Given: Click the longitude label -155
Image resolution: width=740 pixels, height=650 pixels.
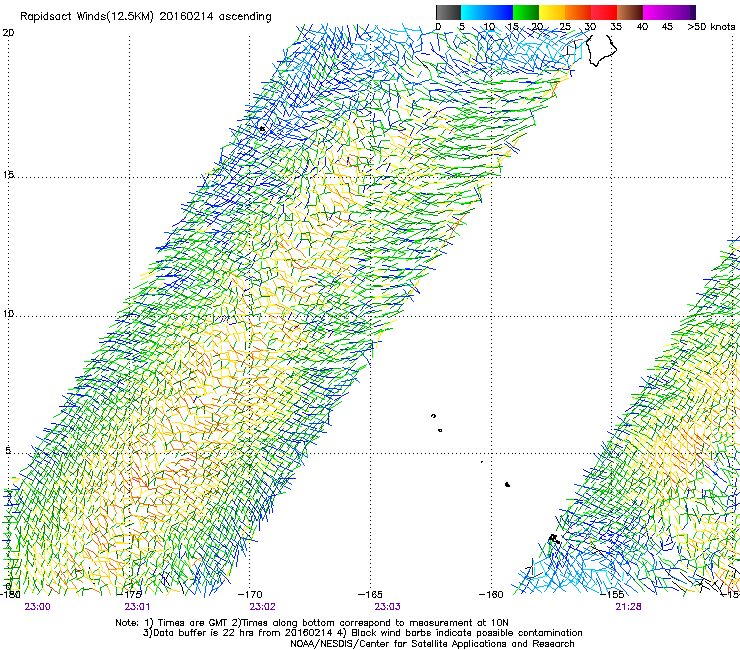Looking at the screenshot, I should (x=612, y=595).
